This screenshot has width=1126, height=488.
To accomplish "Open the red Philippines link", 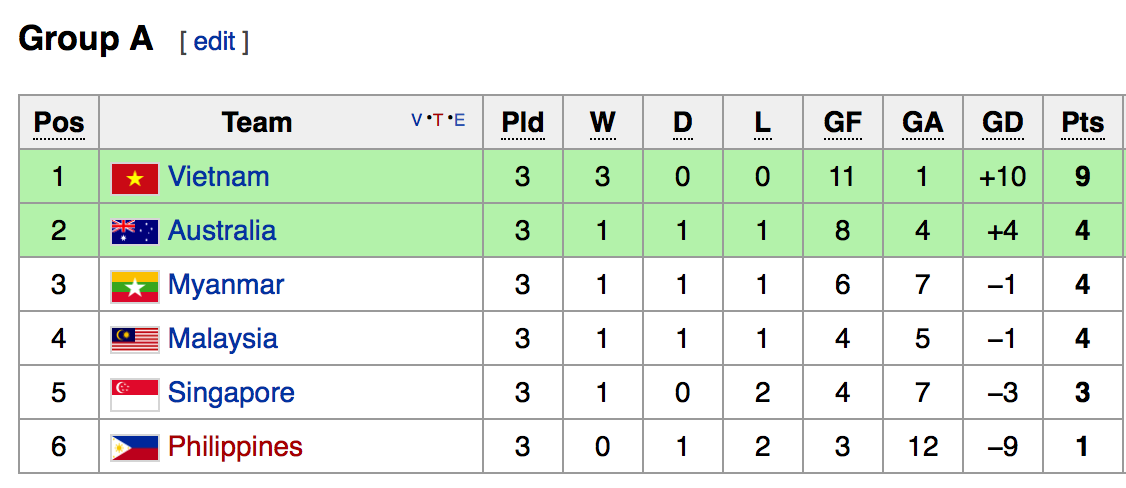I will pos(235,447).
